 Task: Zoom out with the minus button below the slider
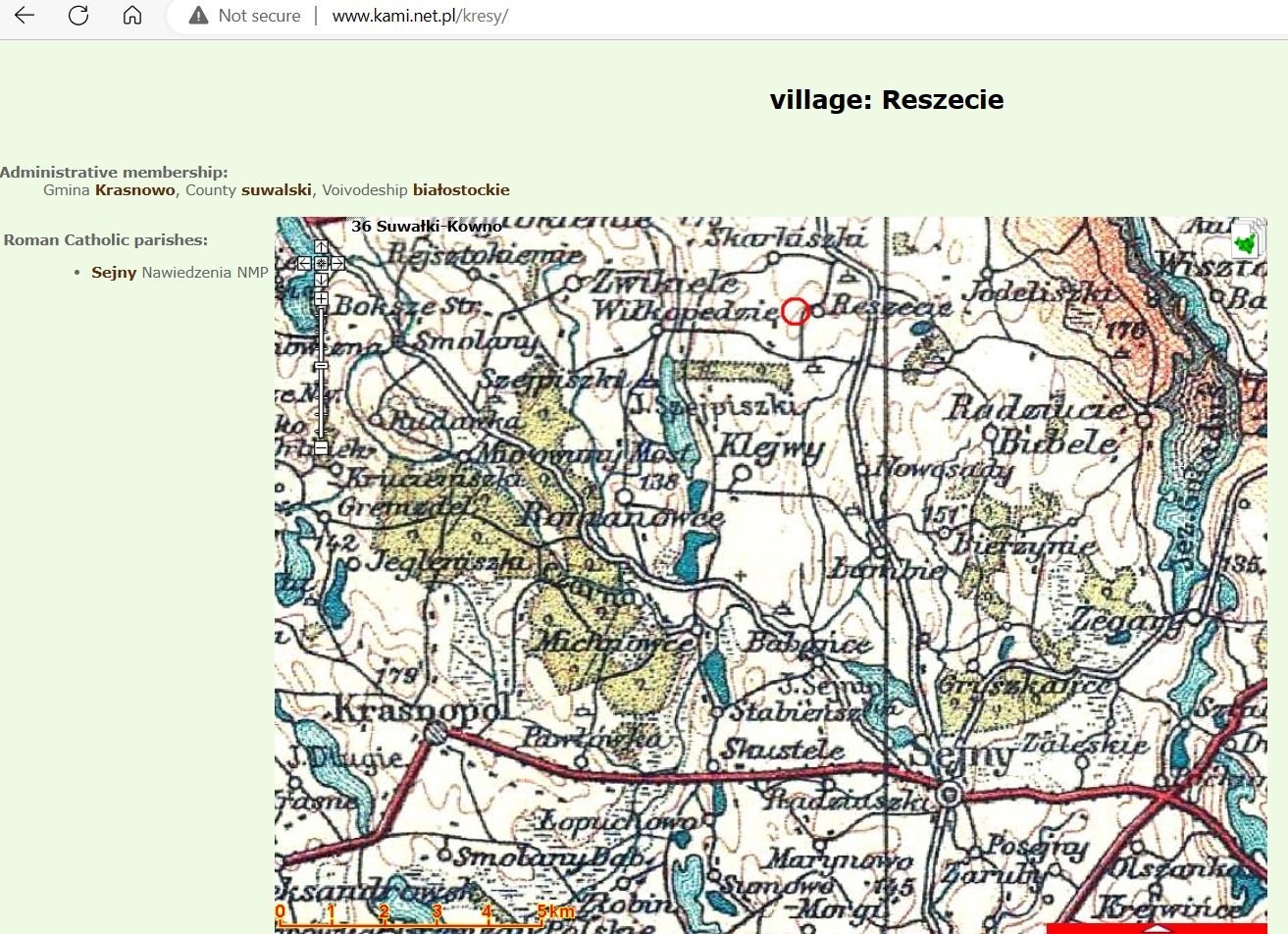(320, 446)
